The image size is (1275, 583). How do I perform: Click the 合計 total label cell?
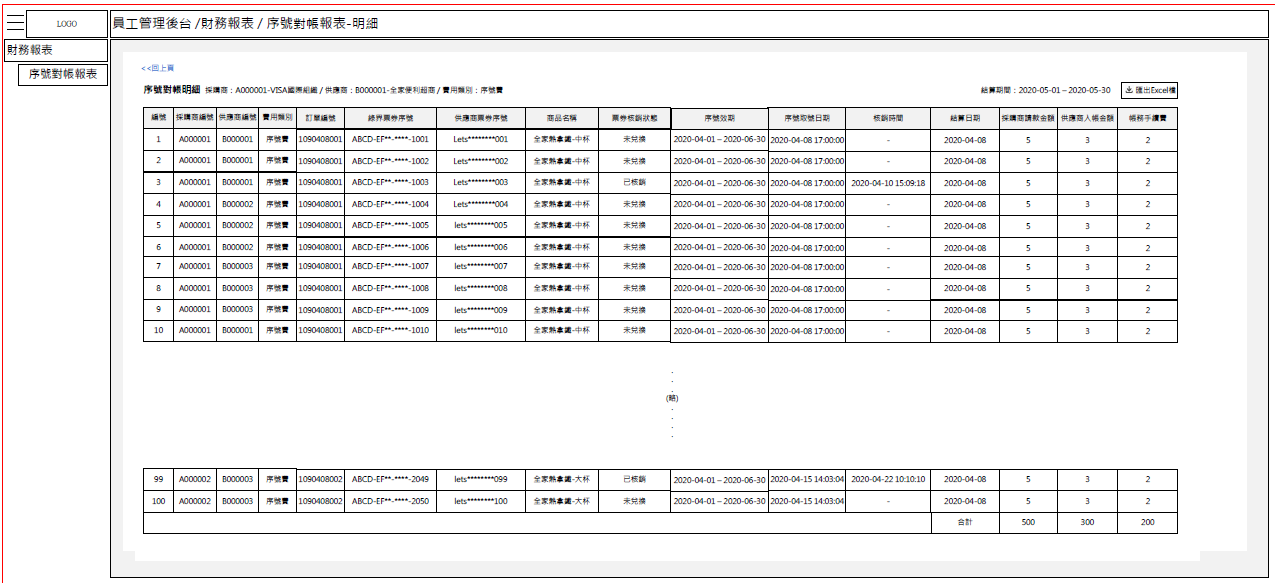click(x=965, y=522)
